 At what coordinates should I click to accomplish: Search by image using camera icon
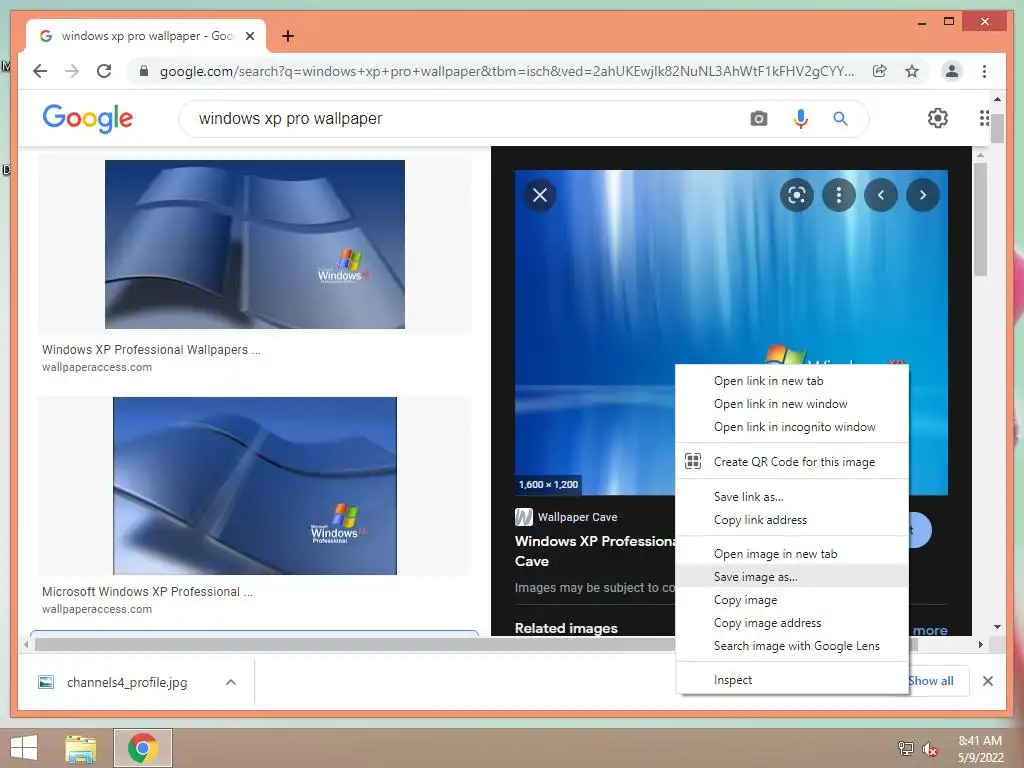(759, 119)
